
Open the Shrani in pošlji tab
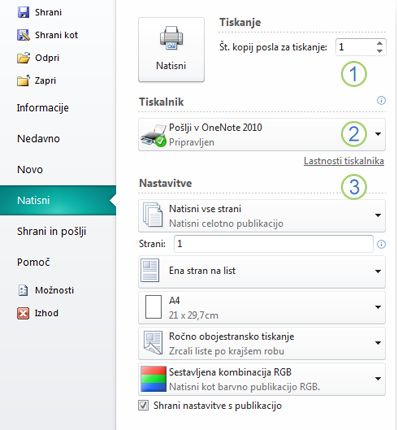[52, 231]
